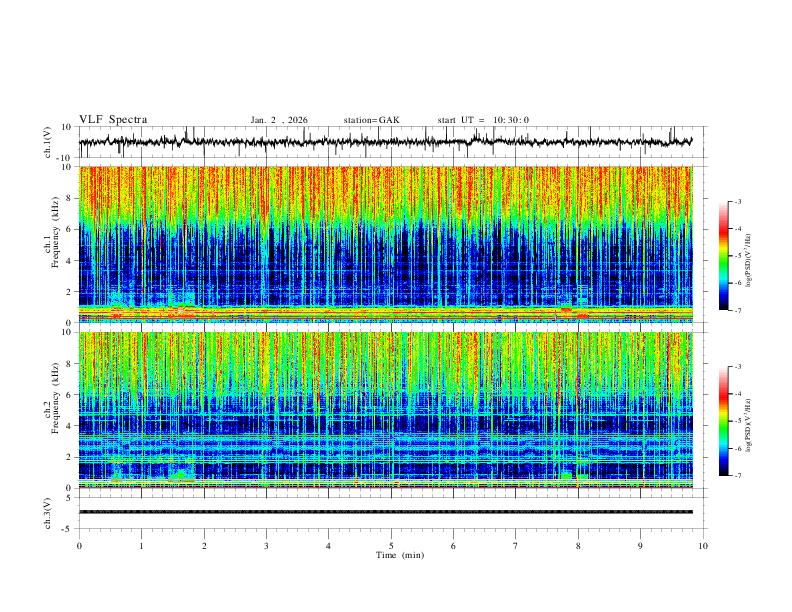Click the "8" kHz tick on ch.2 frequency axis
Screen dimensions: 792x612
68,364
